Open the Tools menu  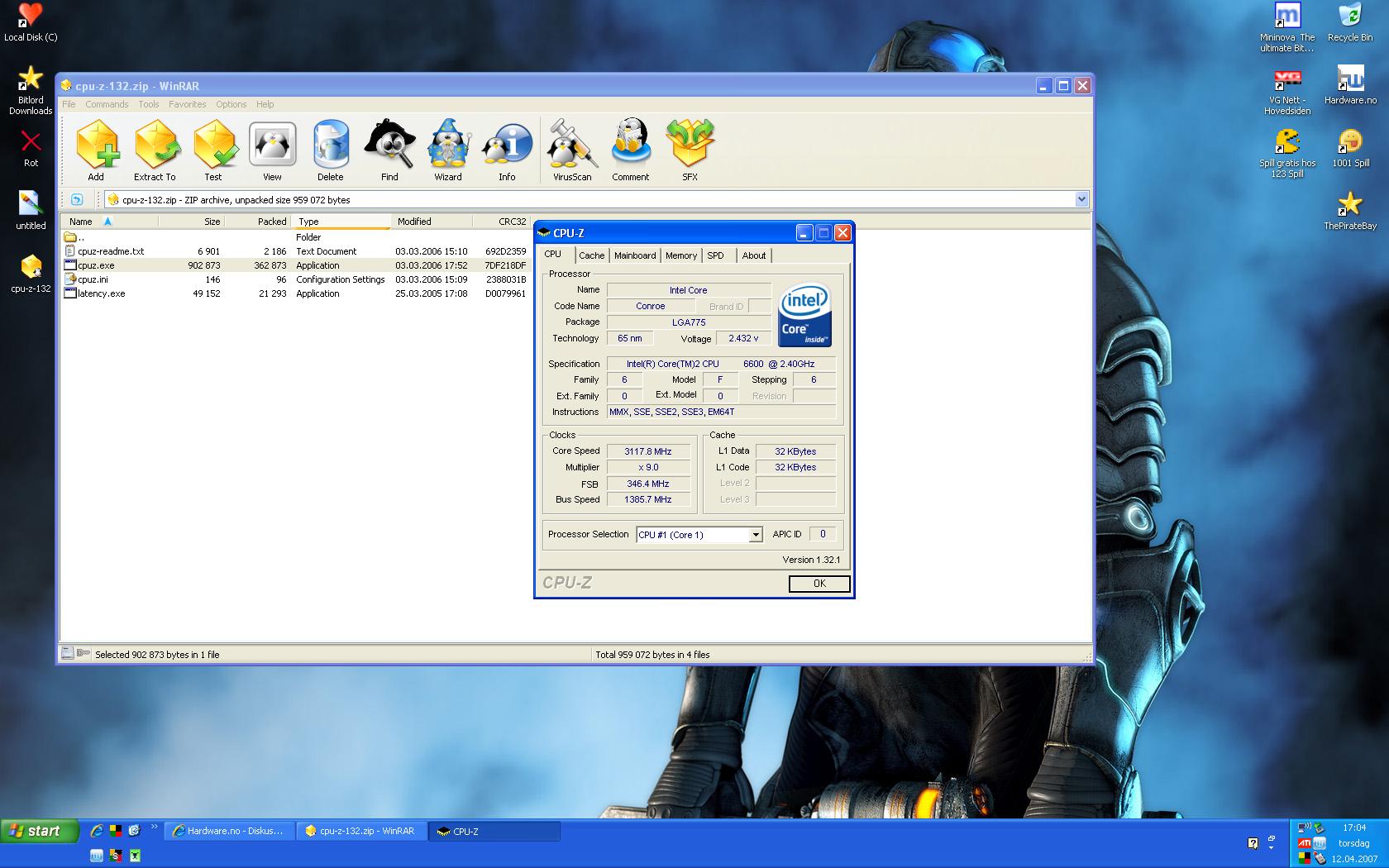149,104
